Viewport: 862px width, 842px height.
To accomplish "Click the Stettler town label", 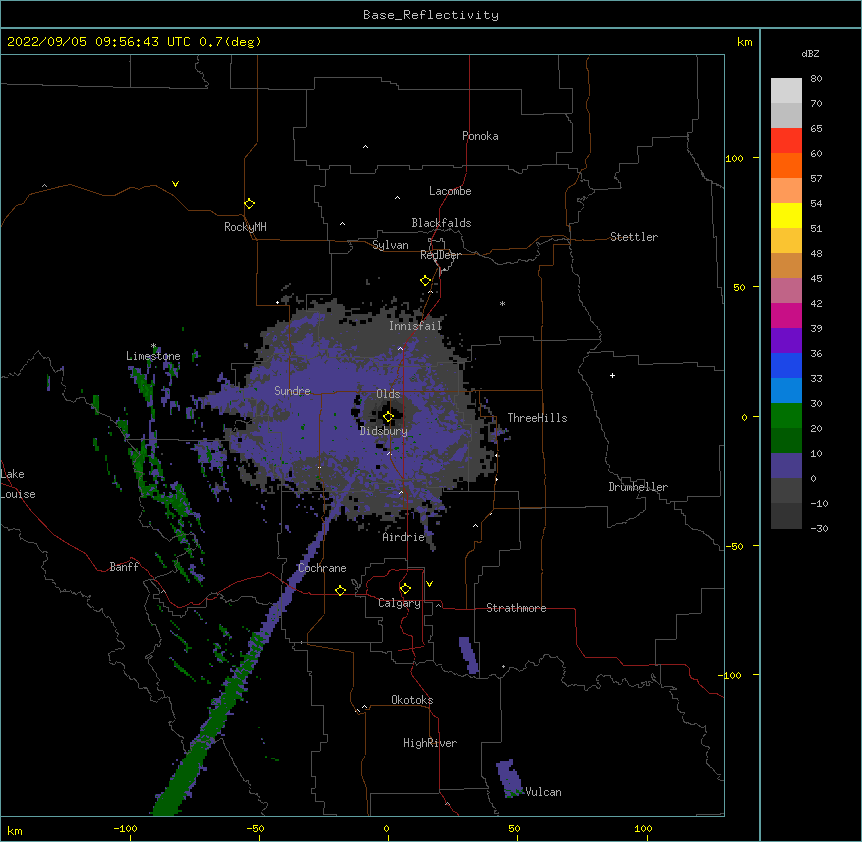I will (x=634, y=237).
